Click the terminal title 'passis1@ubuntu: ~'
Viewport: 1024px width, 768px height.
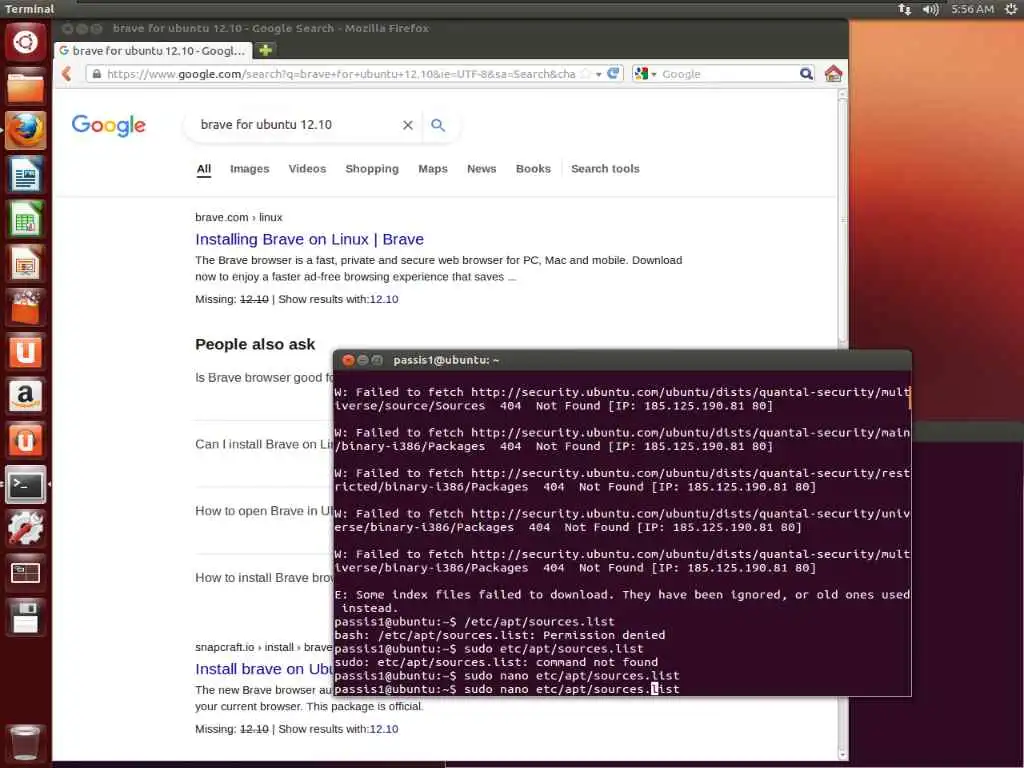click(x=446, y=360)
